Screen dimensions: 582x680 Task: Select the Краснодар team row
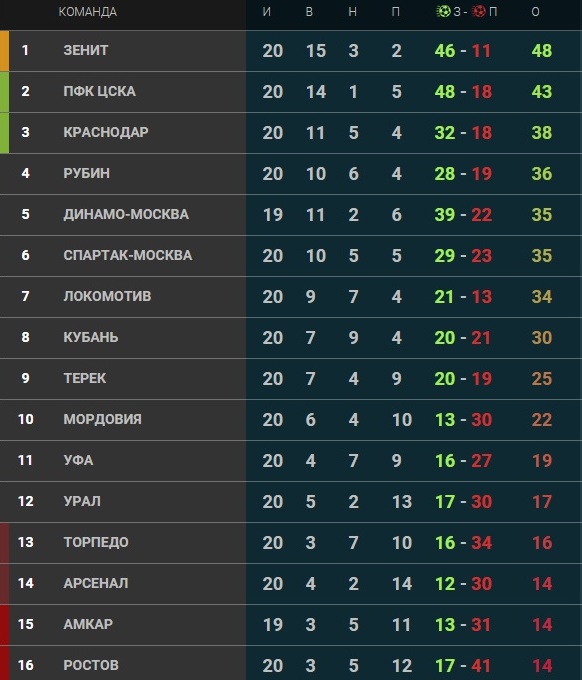[x=291, y=133]
